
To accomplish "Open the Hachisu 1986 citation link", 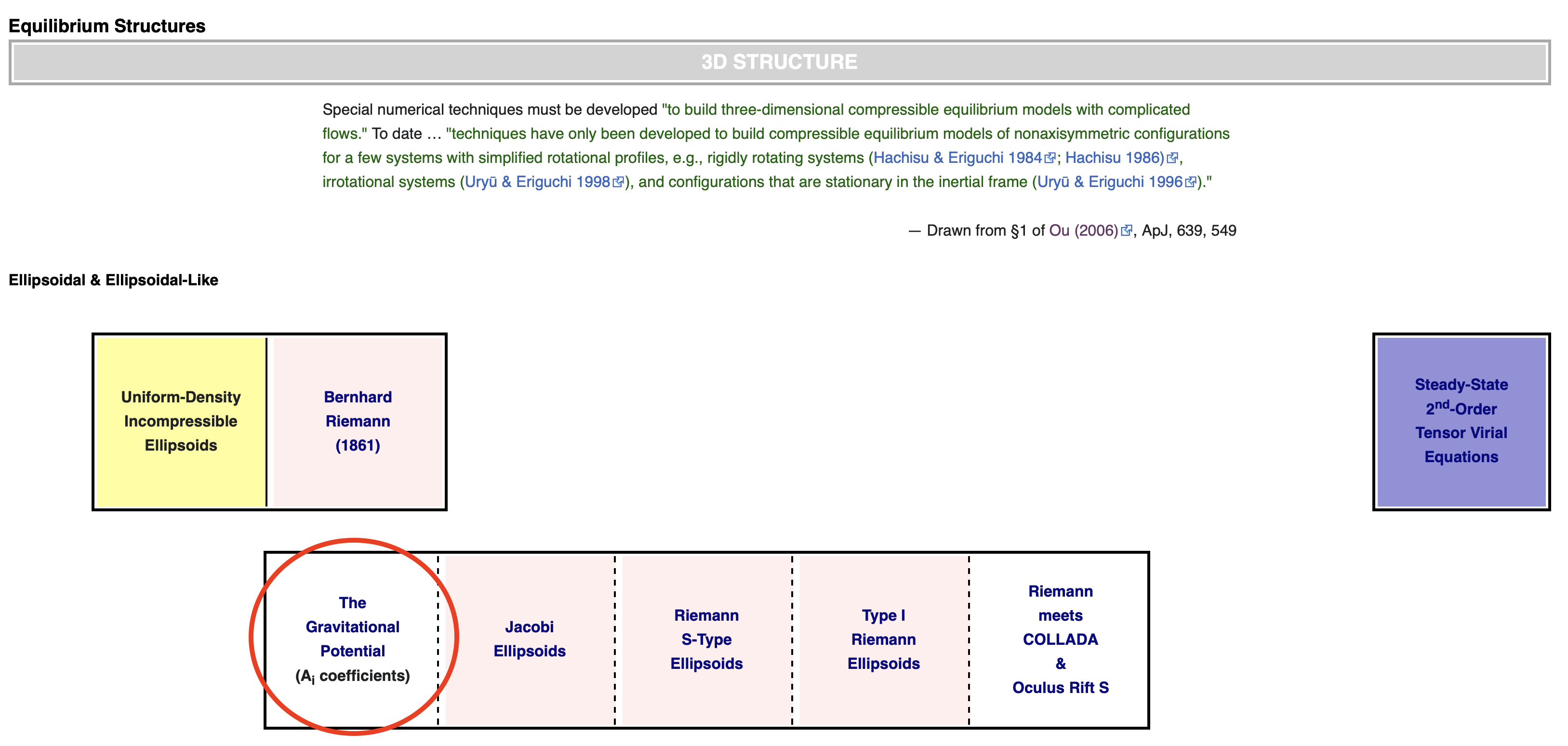I will pyautogui.click(x=1114, y=158).
